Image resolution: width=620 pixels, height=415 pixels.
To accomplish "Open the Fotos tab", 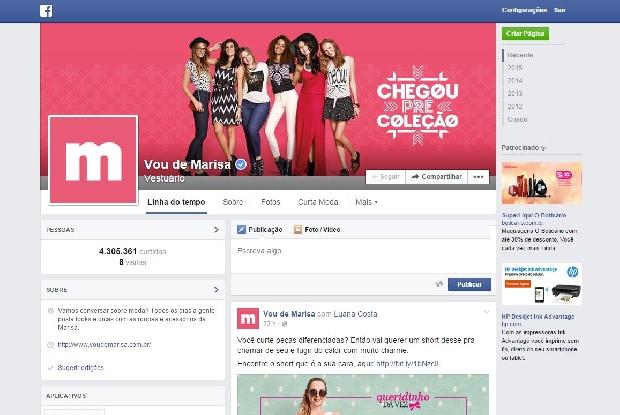I will (271, 202).
